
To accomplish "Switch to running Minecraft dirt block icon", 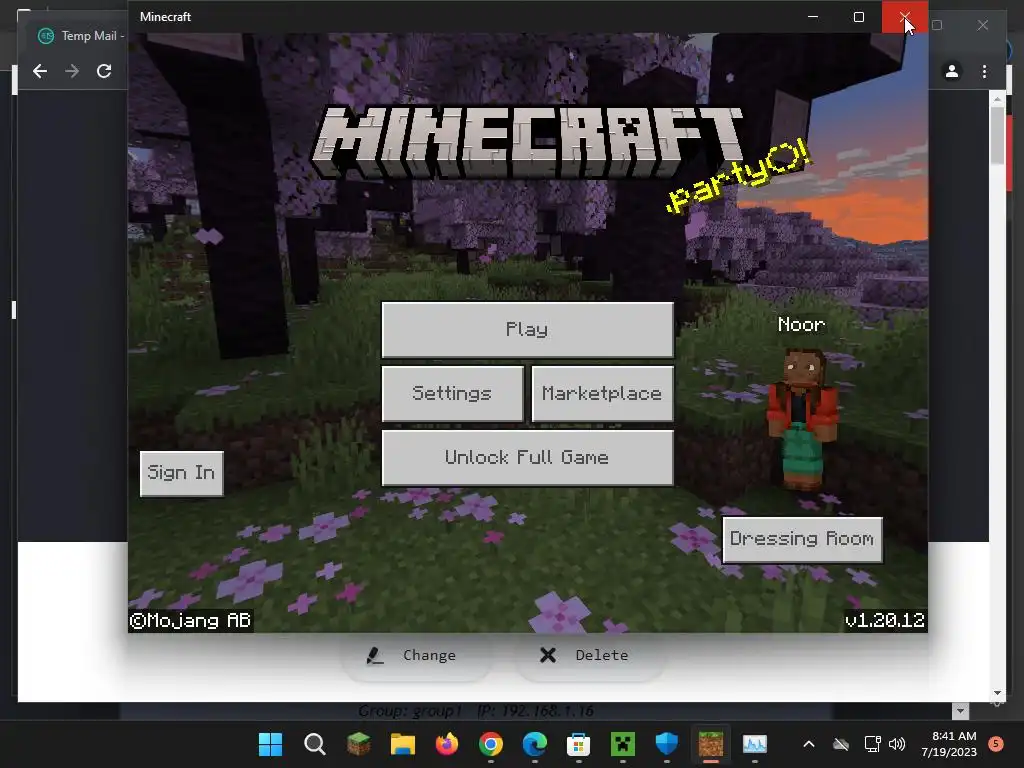I will [711, 744].
